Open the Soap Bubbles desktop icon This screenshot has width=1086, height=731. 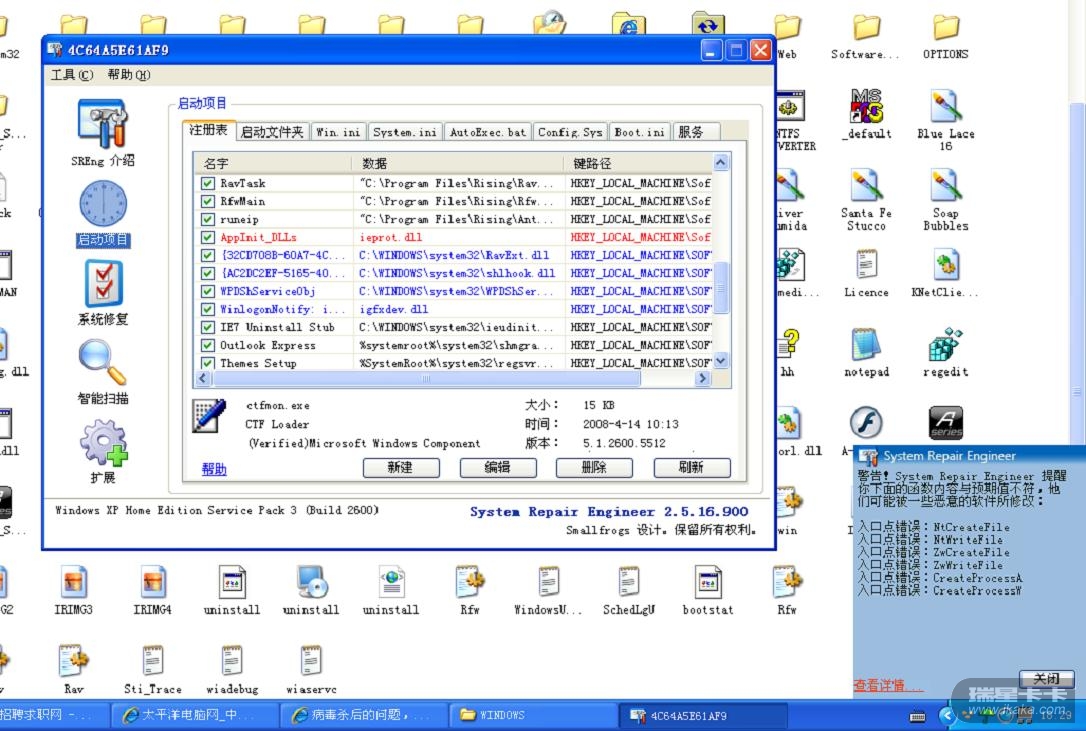945,185
